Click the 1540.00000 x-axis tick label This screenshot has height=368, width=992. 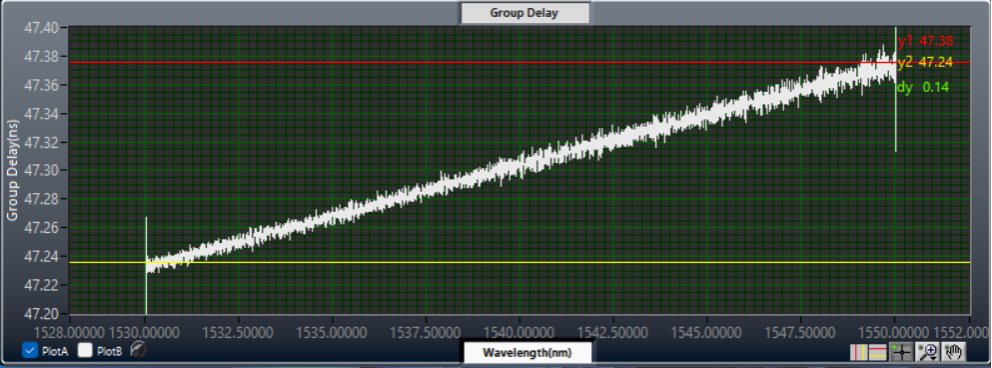519,332
